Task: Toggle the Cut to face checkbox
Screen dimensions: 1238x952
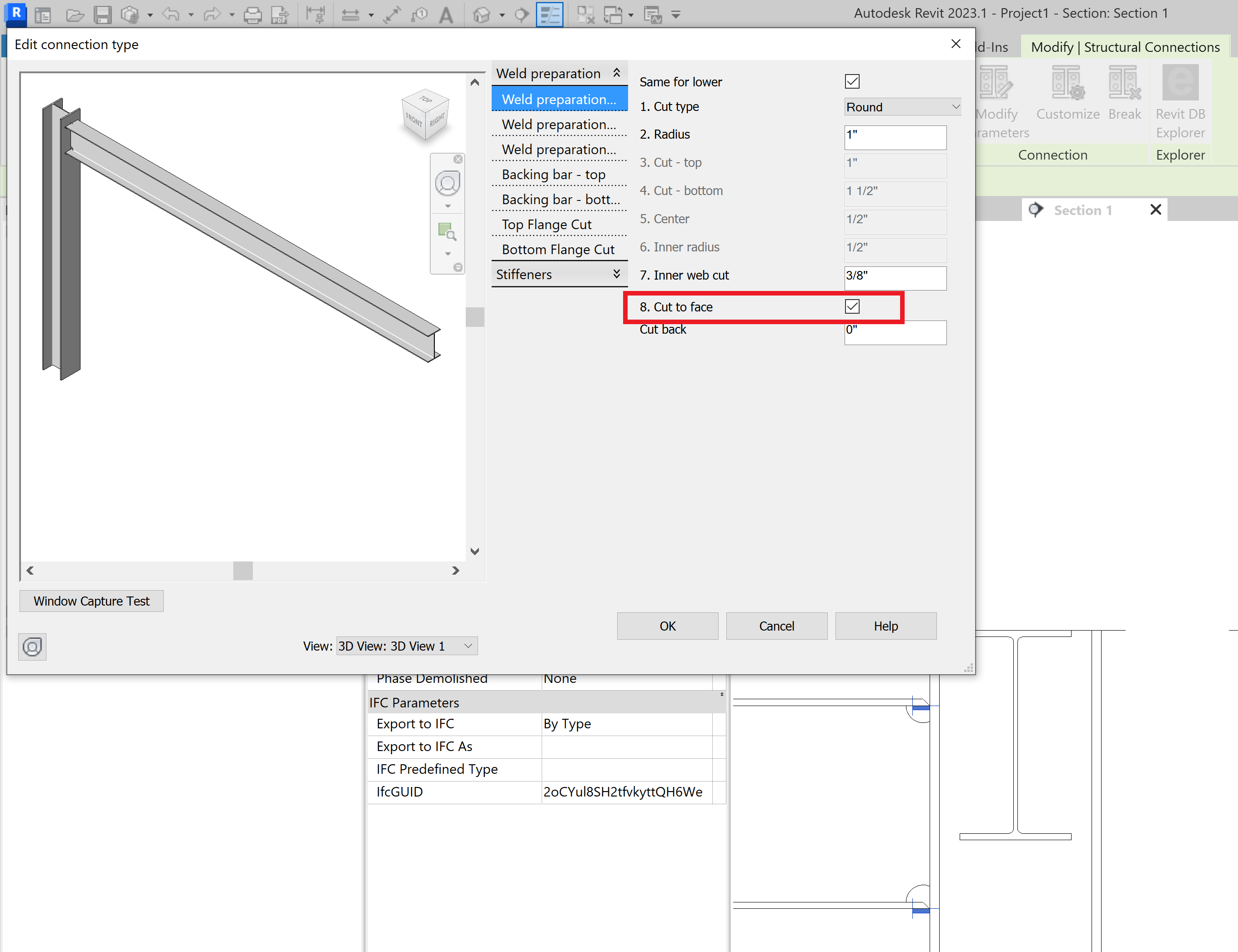Action: [851, 306]
